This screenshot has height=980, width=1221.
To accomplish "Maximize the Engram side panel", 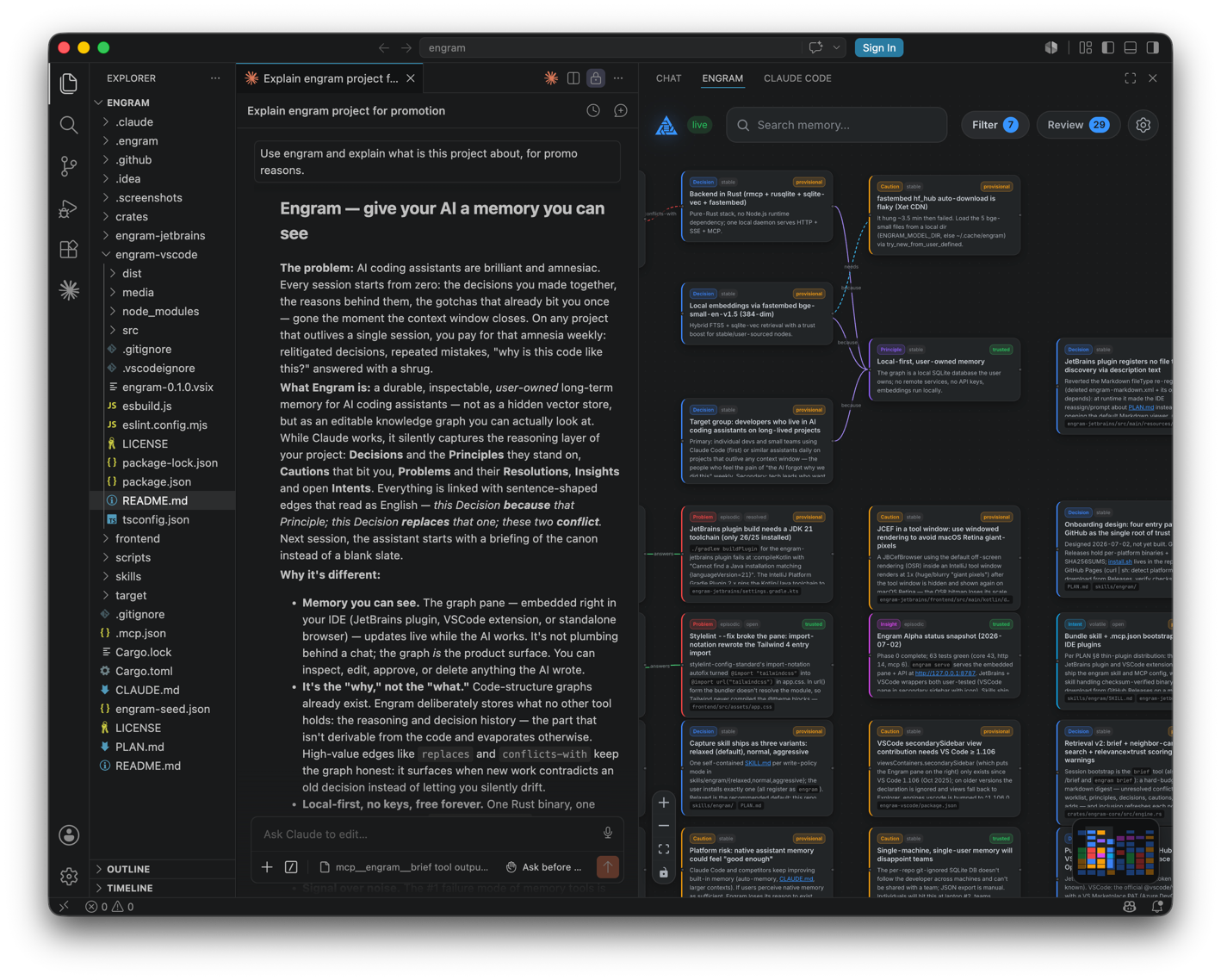I will [x=1130, y=78].
